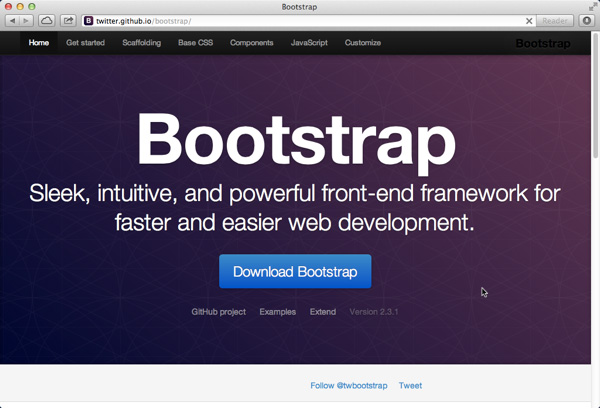
Task: Go forward with the browser forward arrow
Action: (26, 21)
